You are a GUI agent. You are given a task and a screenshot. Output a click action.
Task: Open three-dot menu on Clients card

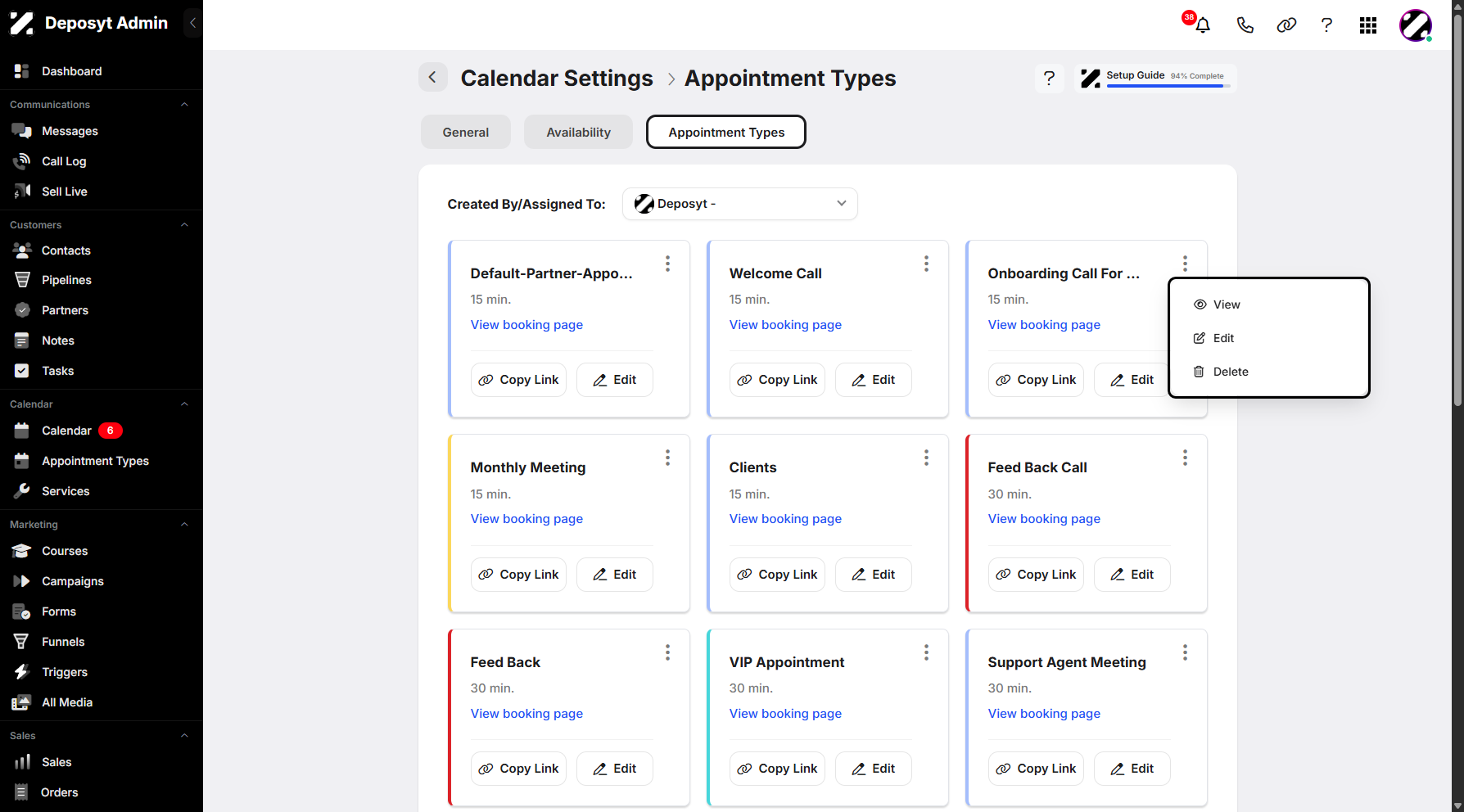926,458
